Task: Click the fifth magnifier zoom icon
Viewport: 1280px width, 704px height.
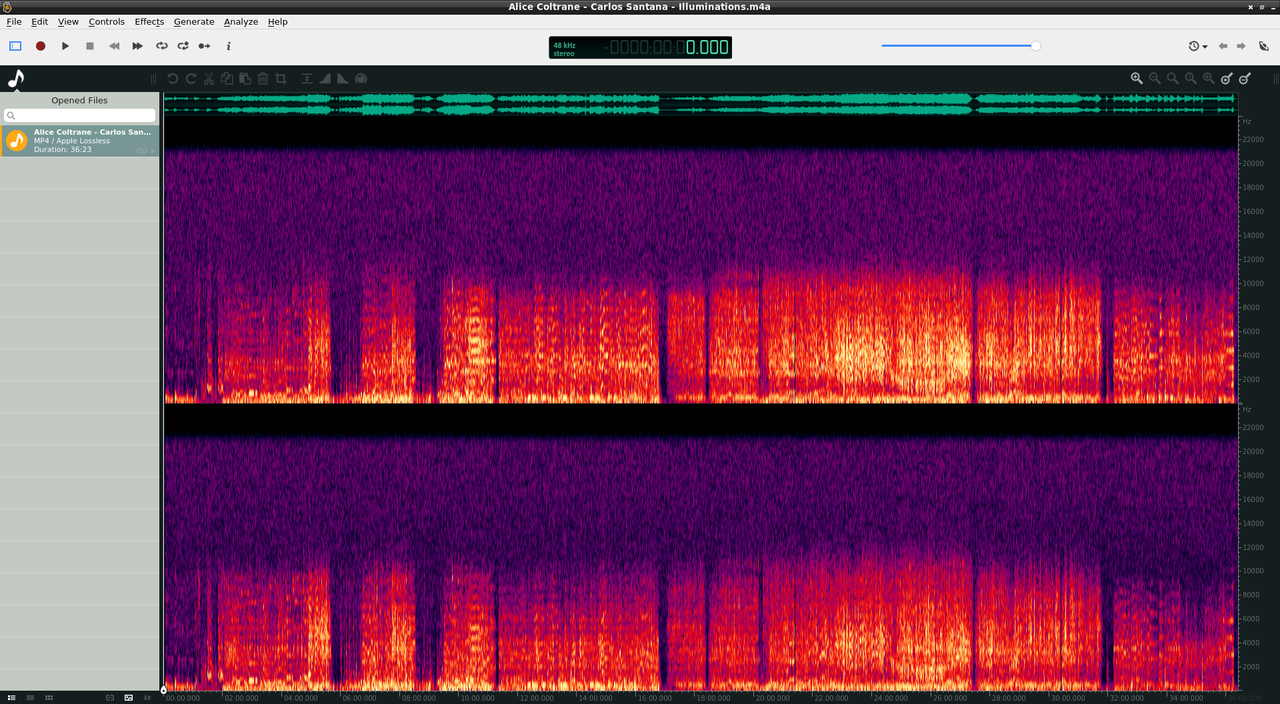Action: (x=1209, y=78)
